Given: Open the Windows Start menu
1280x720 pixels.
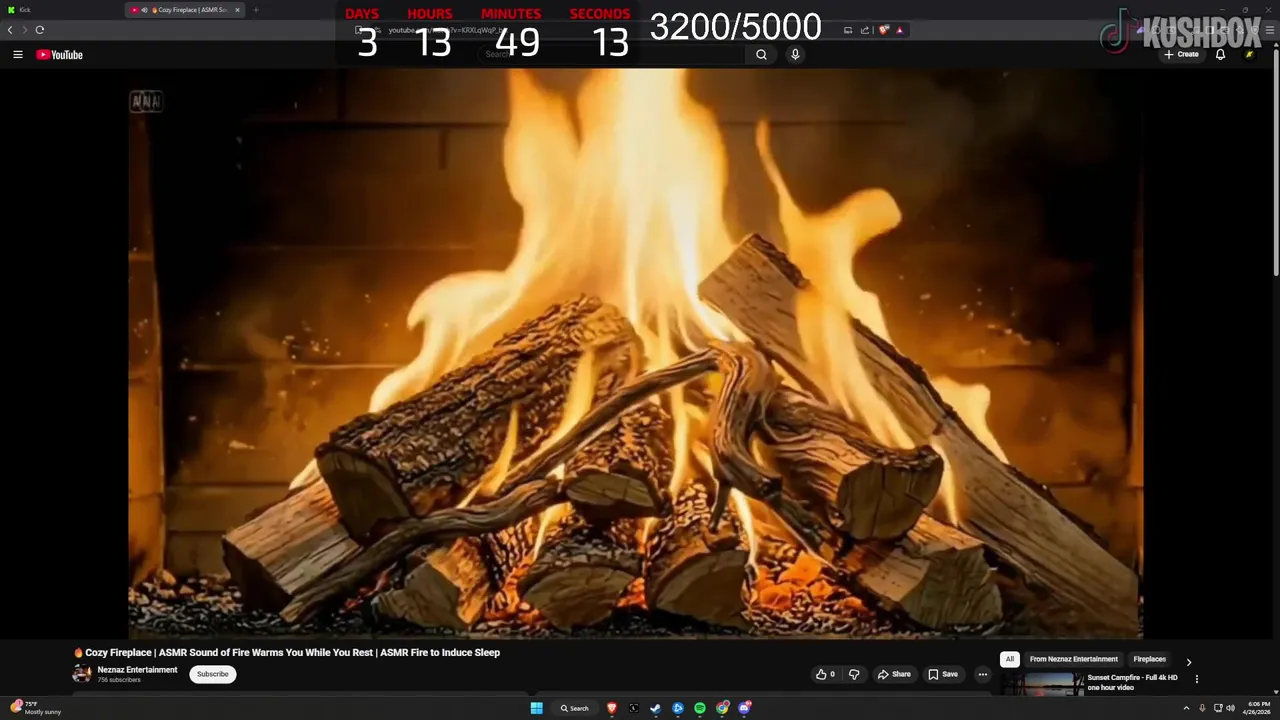Looking at the screenshot, I should tap(537, 708).
